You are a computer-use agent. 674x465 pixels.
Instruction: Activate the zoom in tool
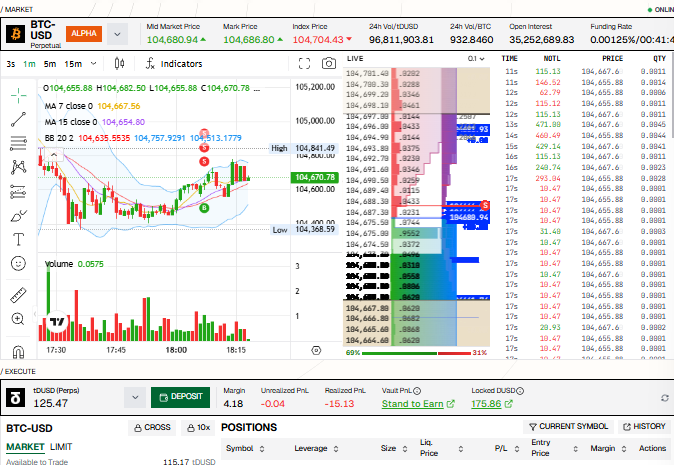18,319
